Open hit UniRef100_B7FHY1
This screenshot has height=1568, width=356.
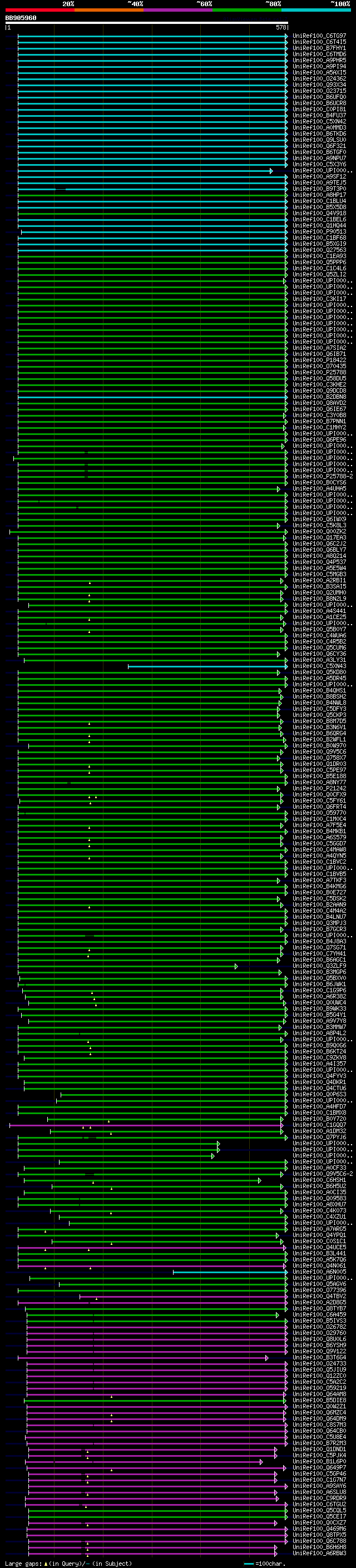319,48
